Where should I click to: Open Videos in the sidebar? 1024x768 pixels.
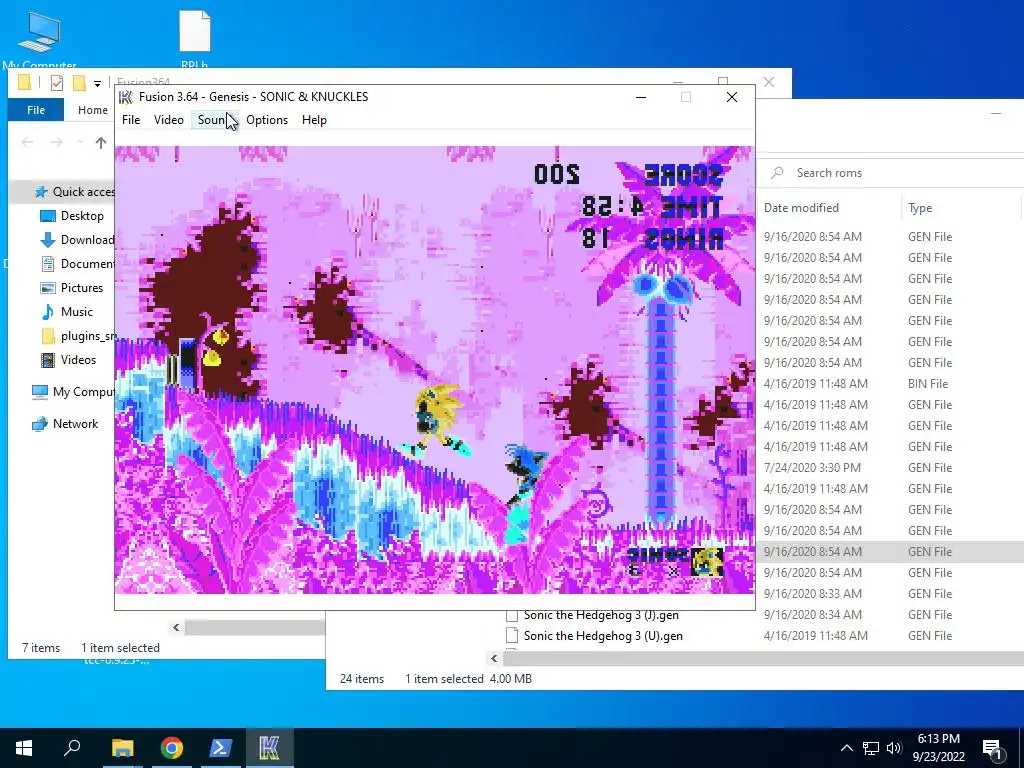[77, 360]
